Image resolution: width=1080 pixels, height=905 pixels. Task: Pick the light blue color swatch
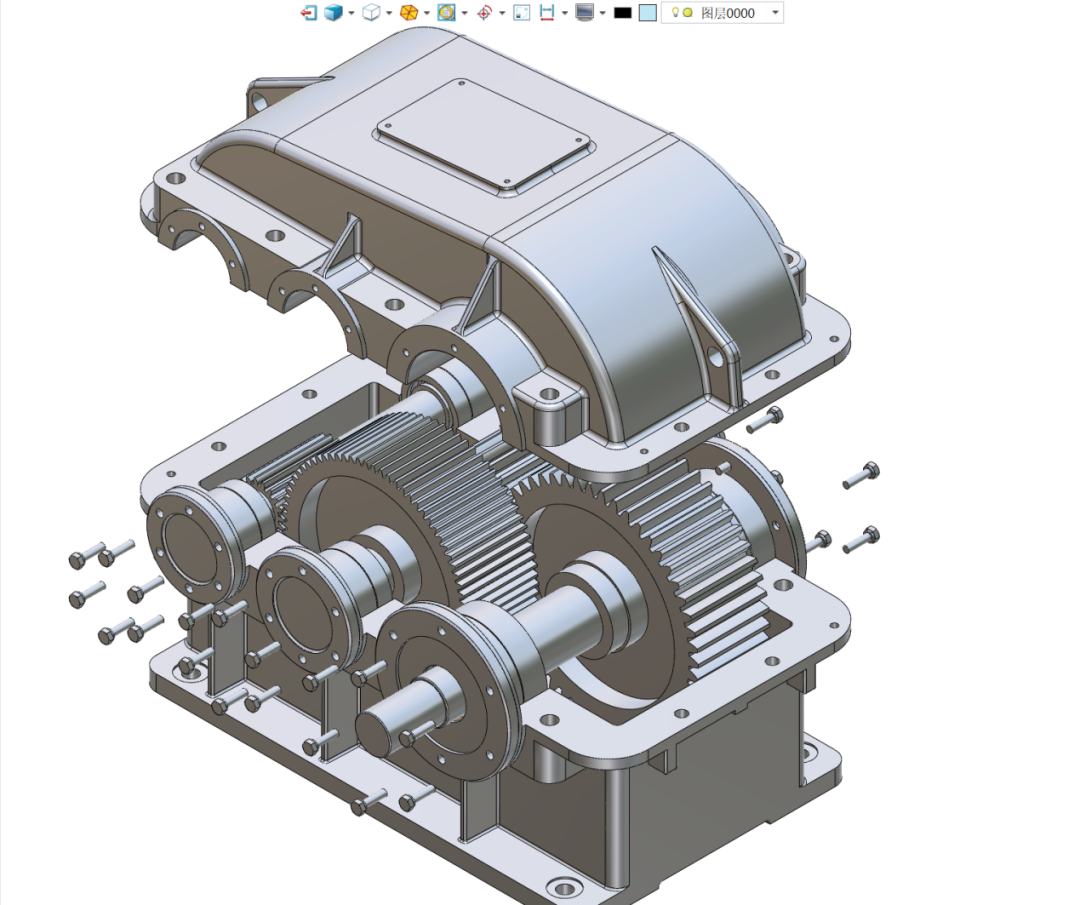(x=647, y=12)
